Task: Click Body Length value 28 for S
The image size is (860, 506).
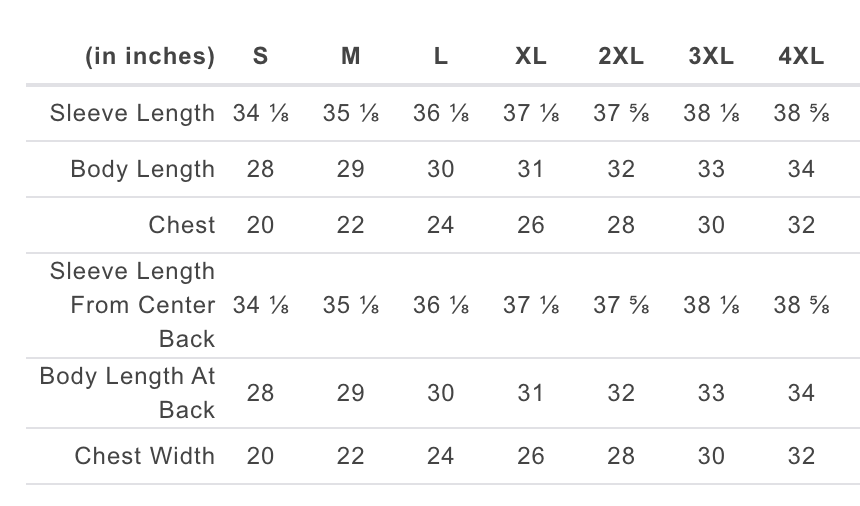Action: pos(261,169)
